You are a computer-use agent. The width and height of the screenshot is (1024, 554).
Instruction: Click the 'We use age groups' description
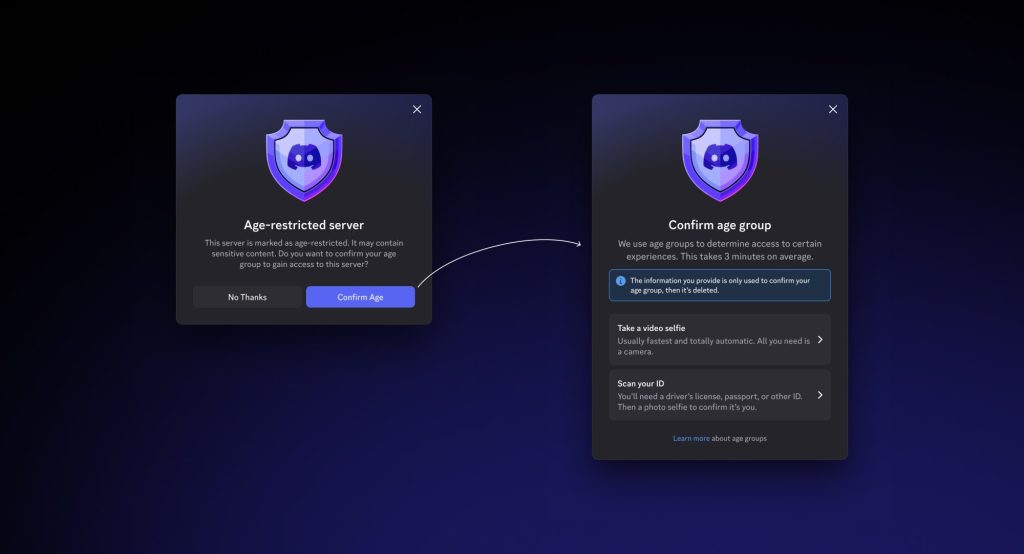point(719,250)
